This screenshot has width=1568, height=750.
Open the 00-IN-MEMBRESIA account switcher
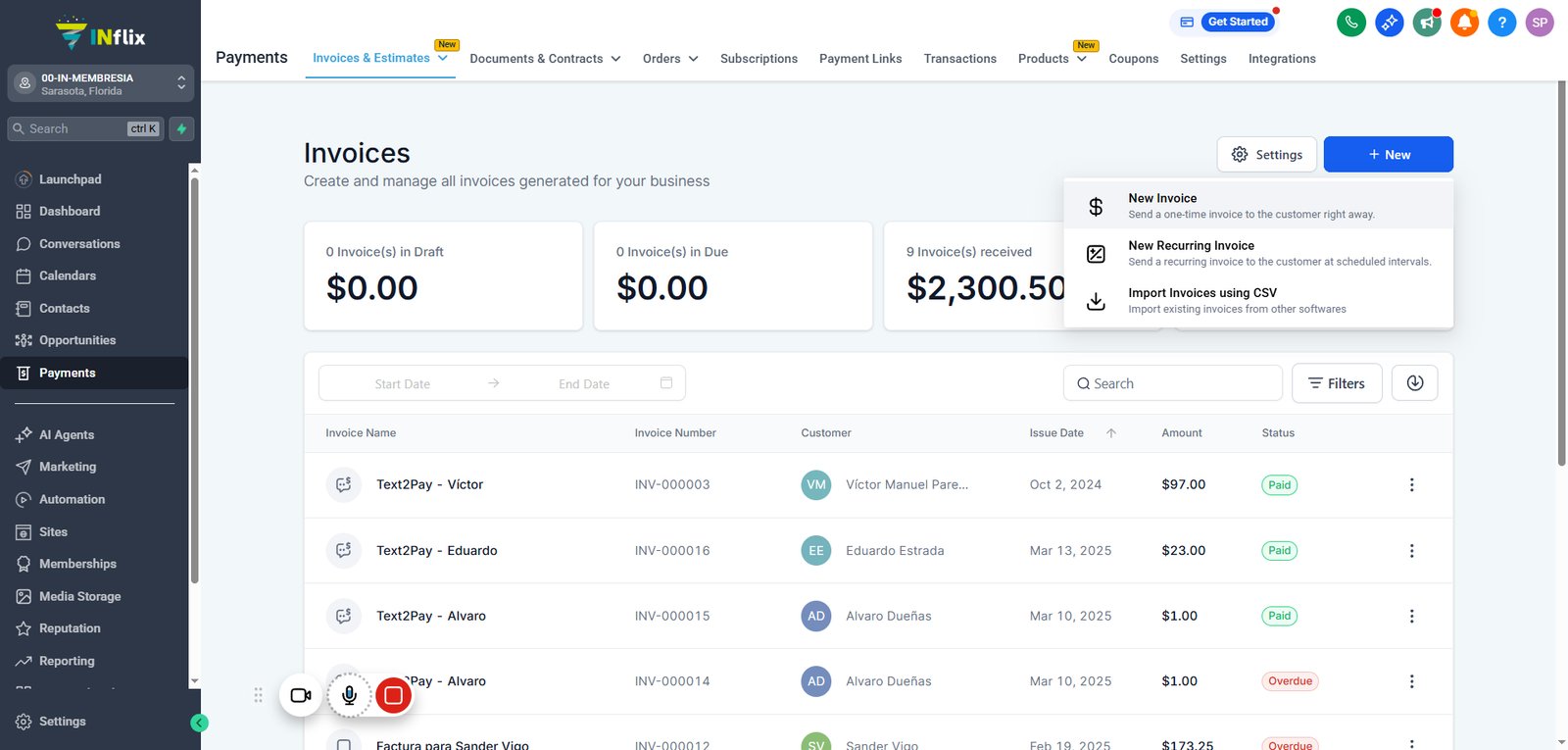point(99,83)
